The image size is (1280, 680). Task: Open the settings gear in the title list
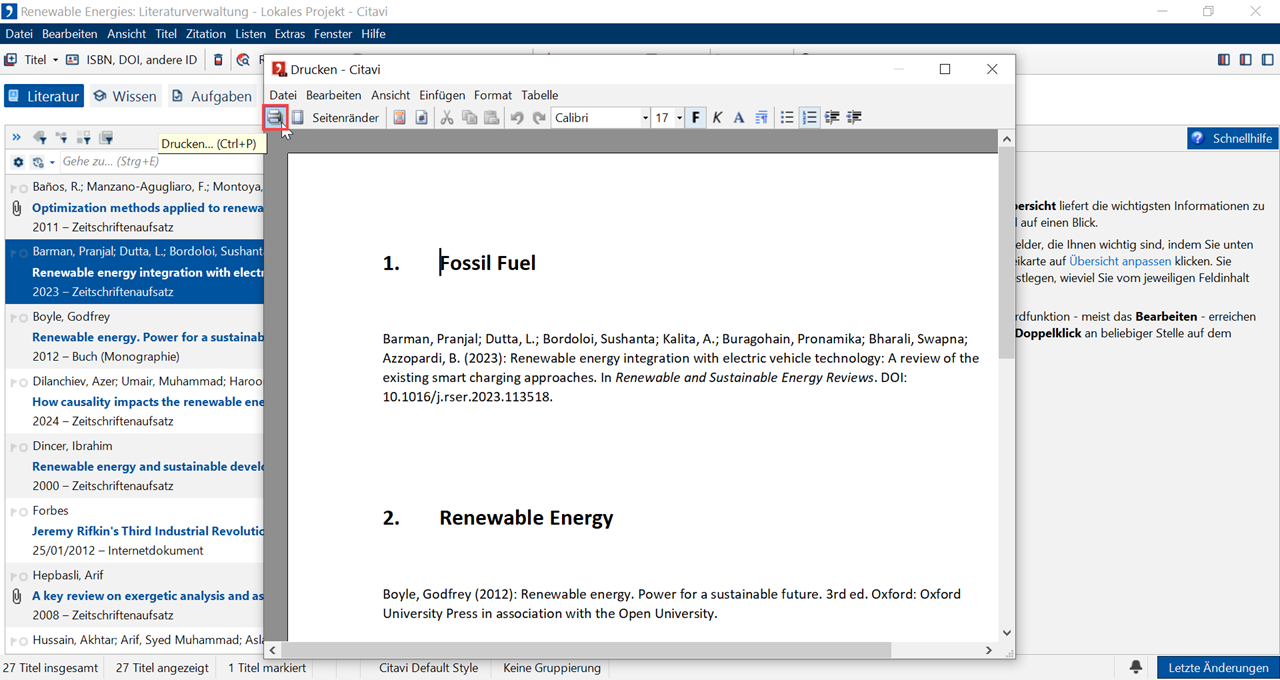click(18, 162)
